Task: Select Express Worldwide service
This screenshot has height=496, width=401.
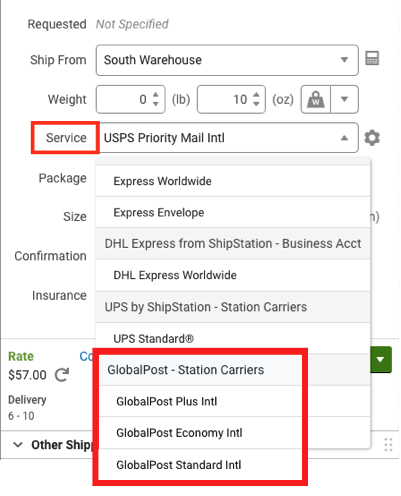Action: (233, 181)
